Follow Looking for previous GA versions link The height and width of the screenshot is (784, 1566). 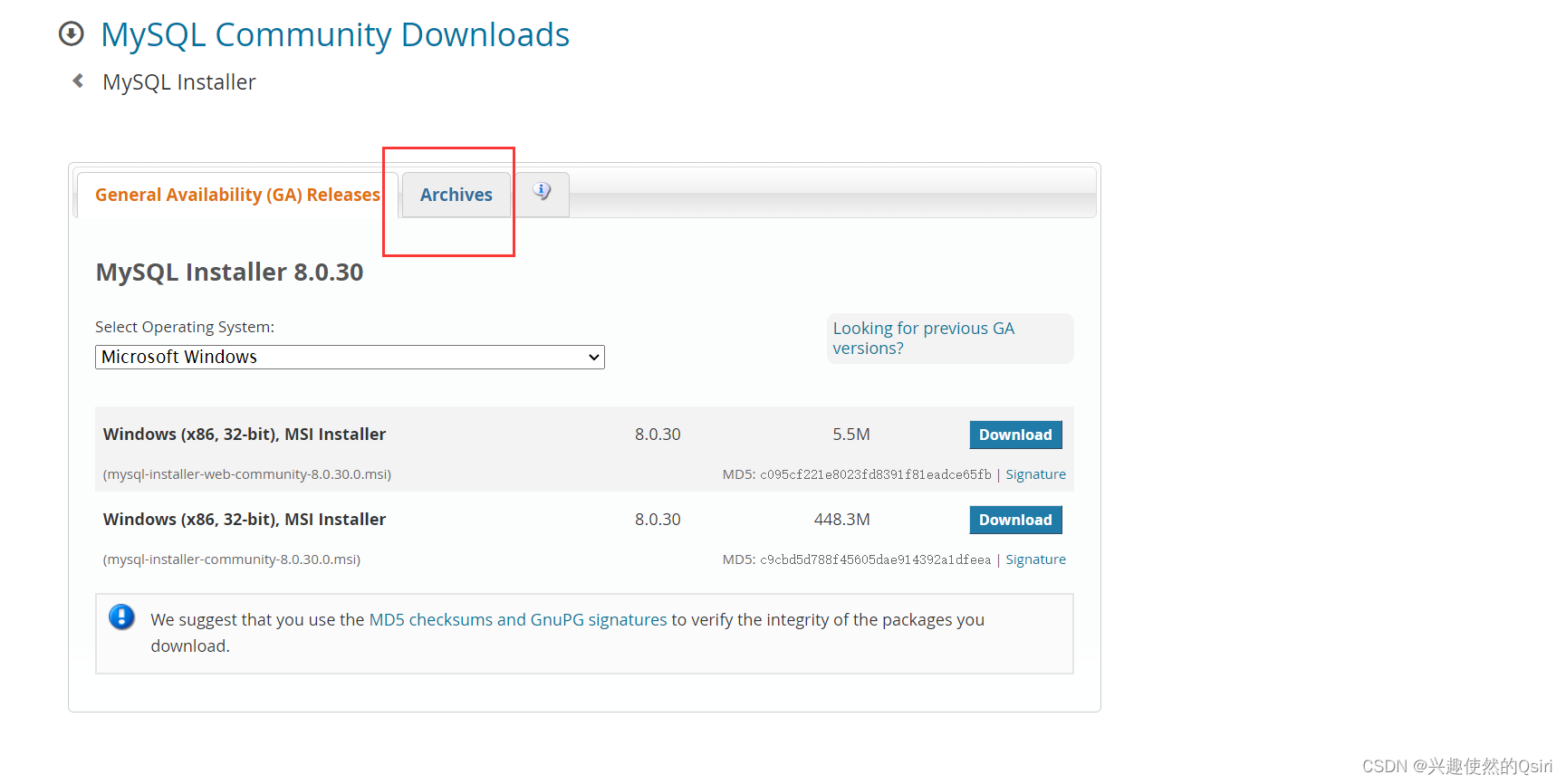point(923,338)
